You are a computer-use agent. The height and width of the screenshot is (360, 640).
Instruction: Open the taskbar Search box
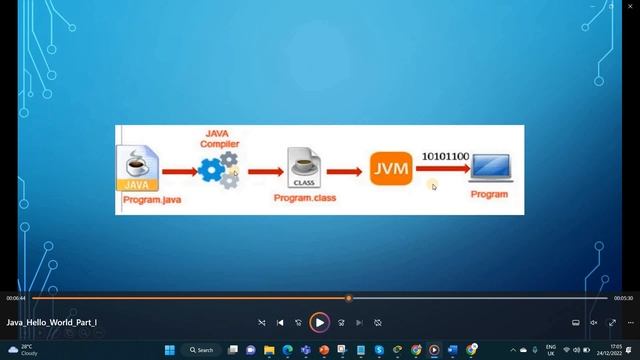[x=201, y=350]
